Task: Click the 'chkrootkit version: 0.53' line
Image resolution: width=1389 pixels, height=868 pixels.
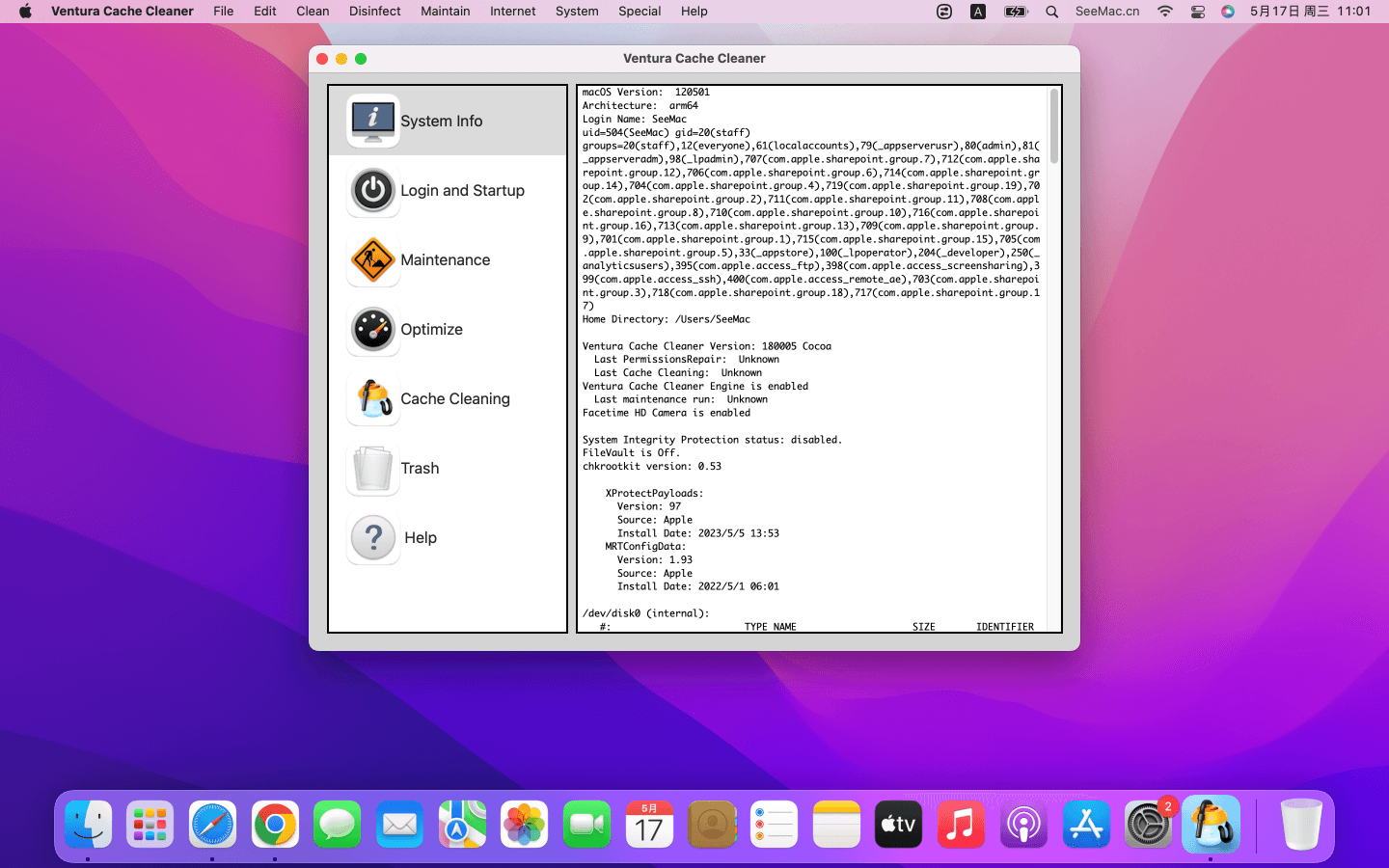Action: [x=652, y=466]
